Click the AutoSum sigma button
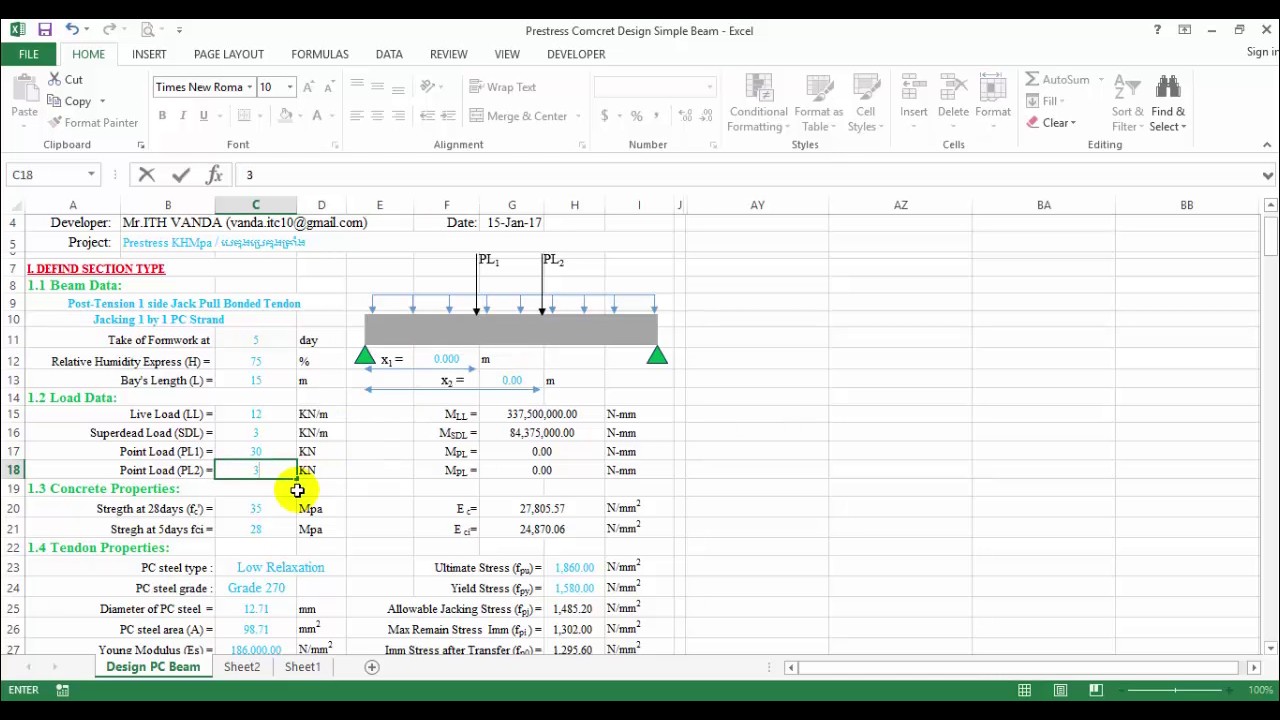Screen dimensions: 1280x720 tap(1058, 79)
